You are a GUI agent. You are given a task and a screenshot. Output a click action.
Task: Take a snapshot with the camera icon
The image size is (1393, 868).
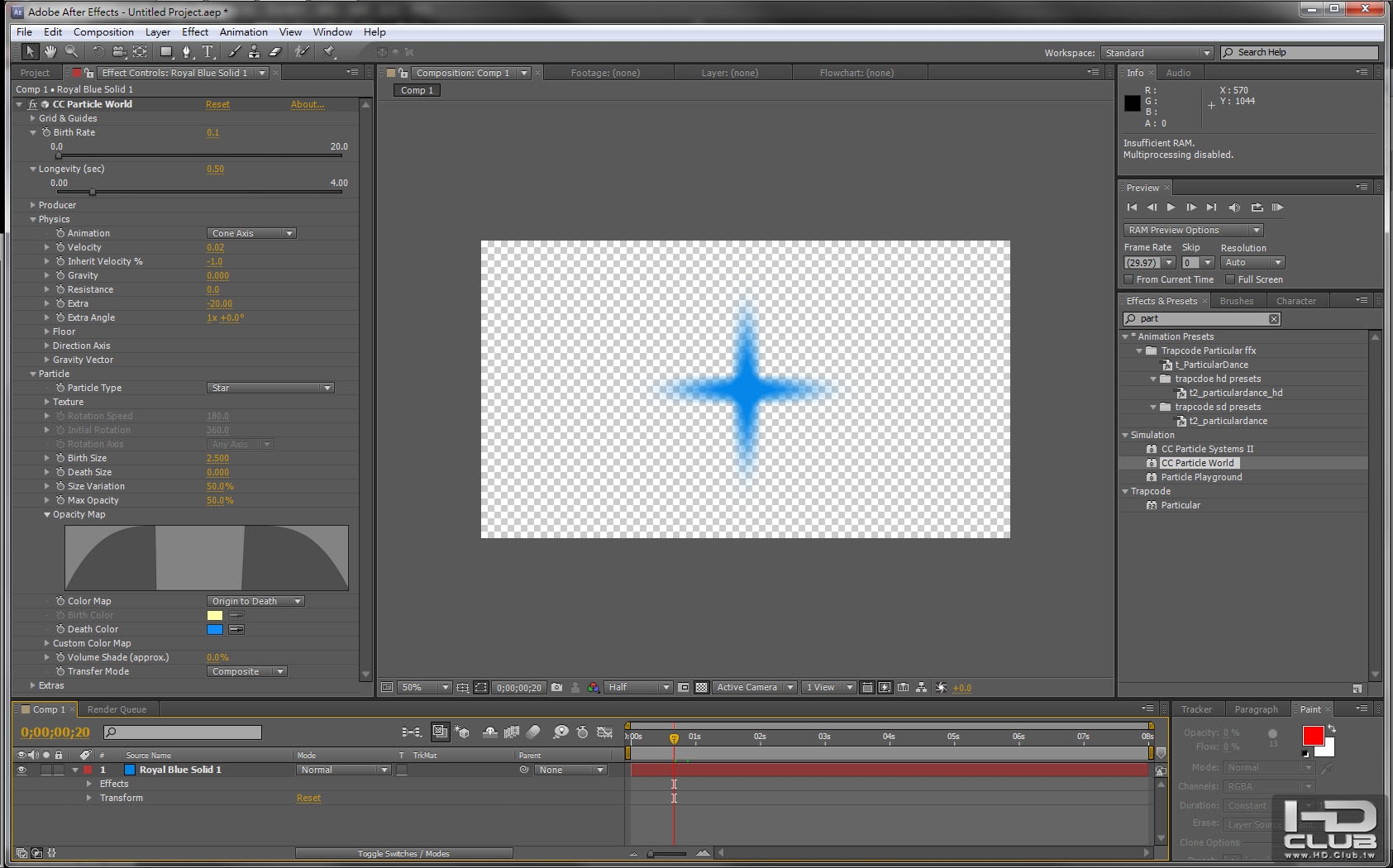point(556,688)
